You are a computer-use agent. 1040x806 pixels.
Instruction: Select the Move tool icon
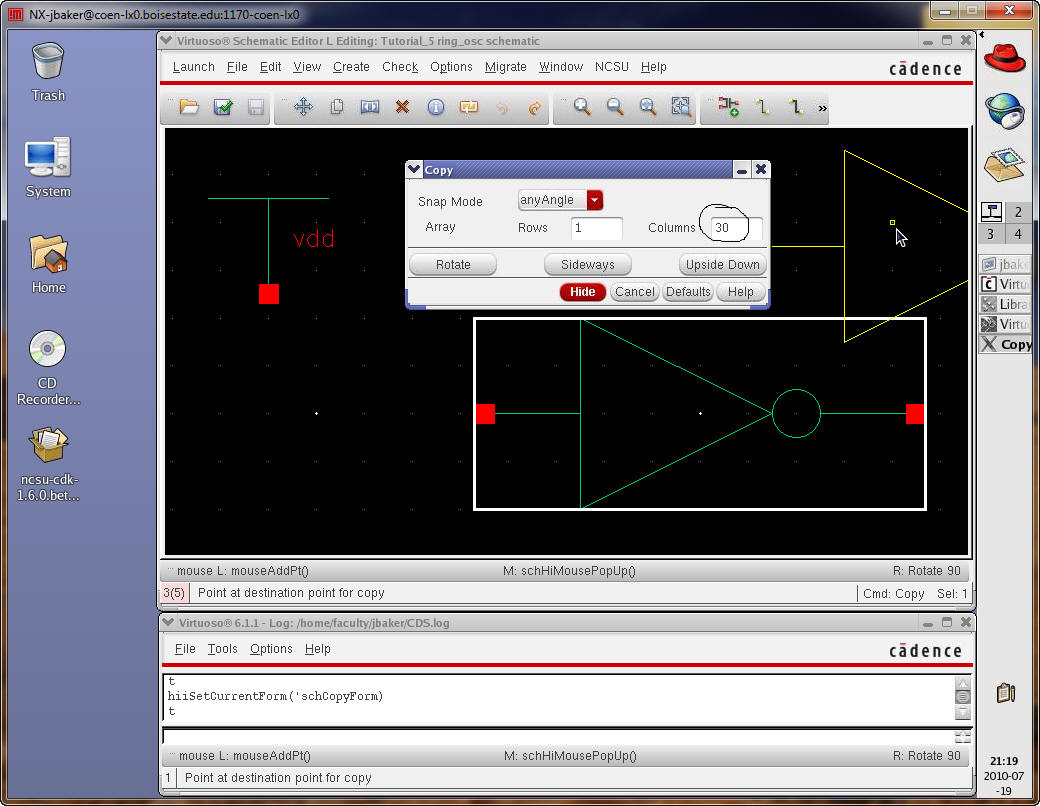coord(303,108)
